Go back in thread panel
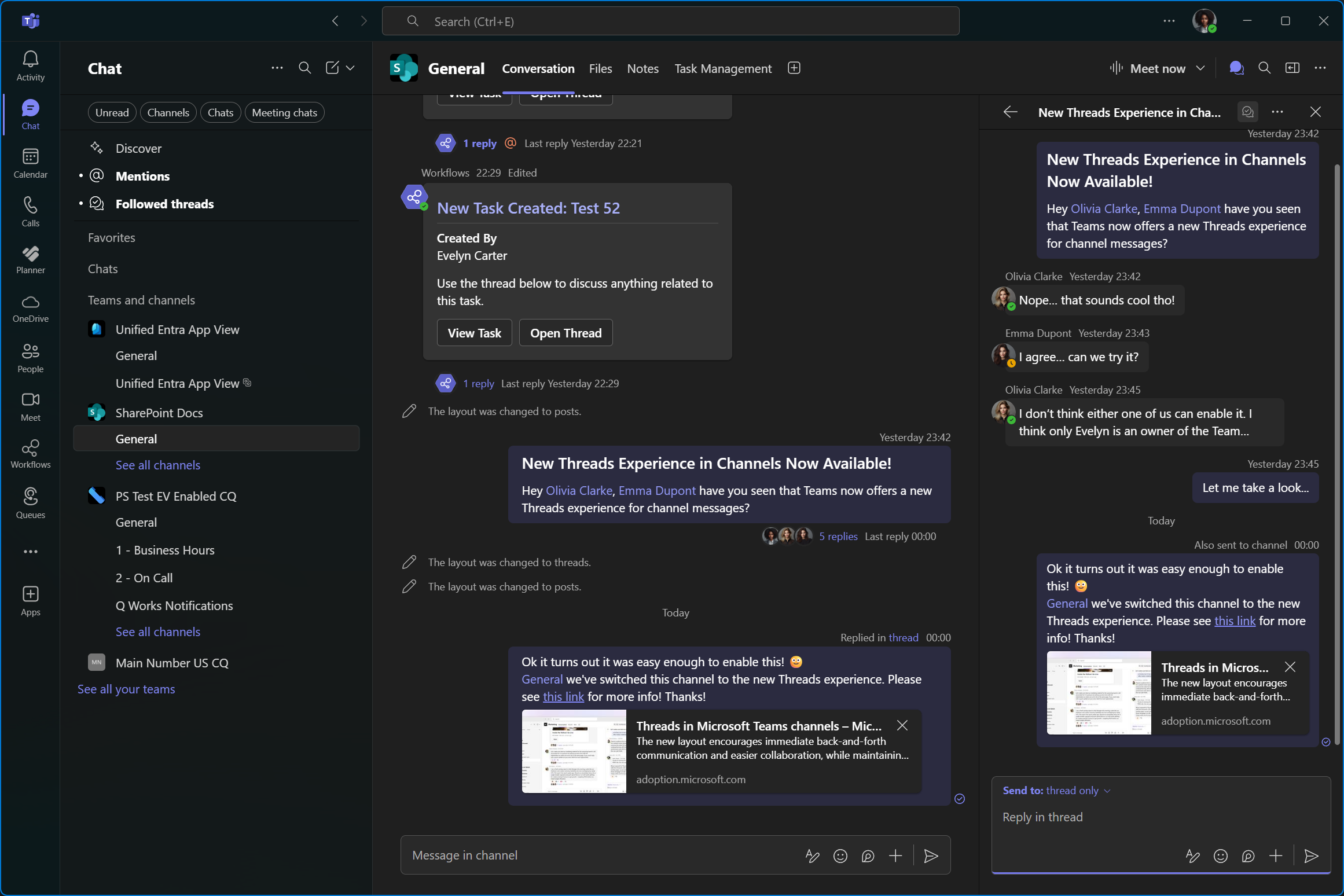 click(x=1011, y=112)
